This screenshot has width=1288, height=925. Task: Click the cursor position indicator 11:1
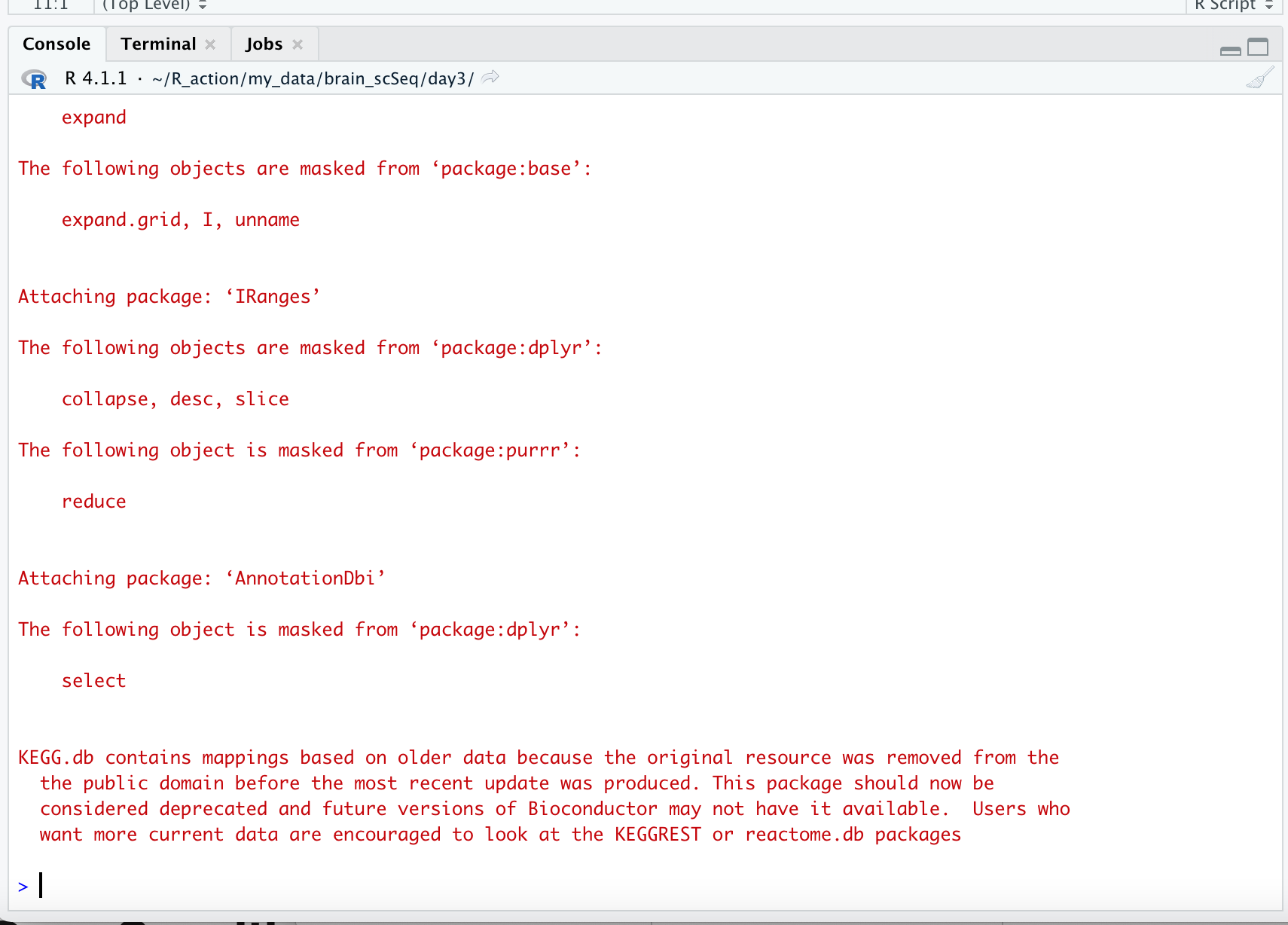[x=51, y=5]
